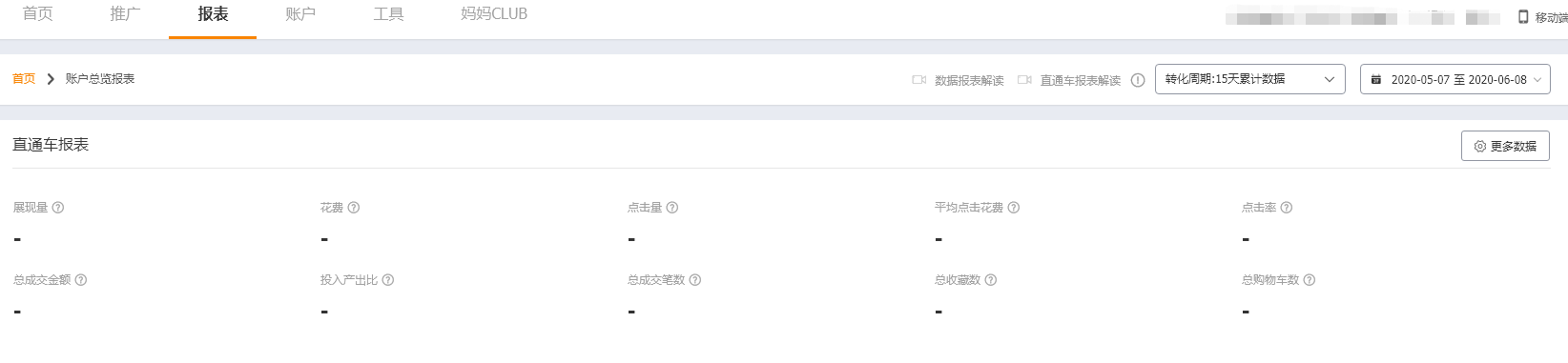Click help icon next to 总收藏数

pos(991,280)
